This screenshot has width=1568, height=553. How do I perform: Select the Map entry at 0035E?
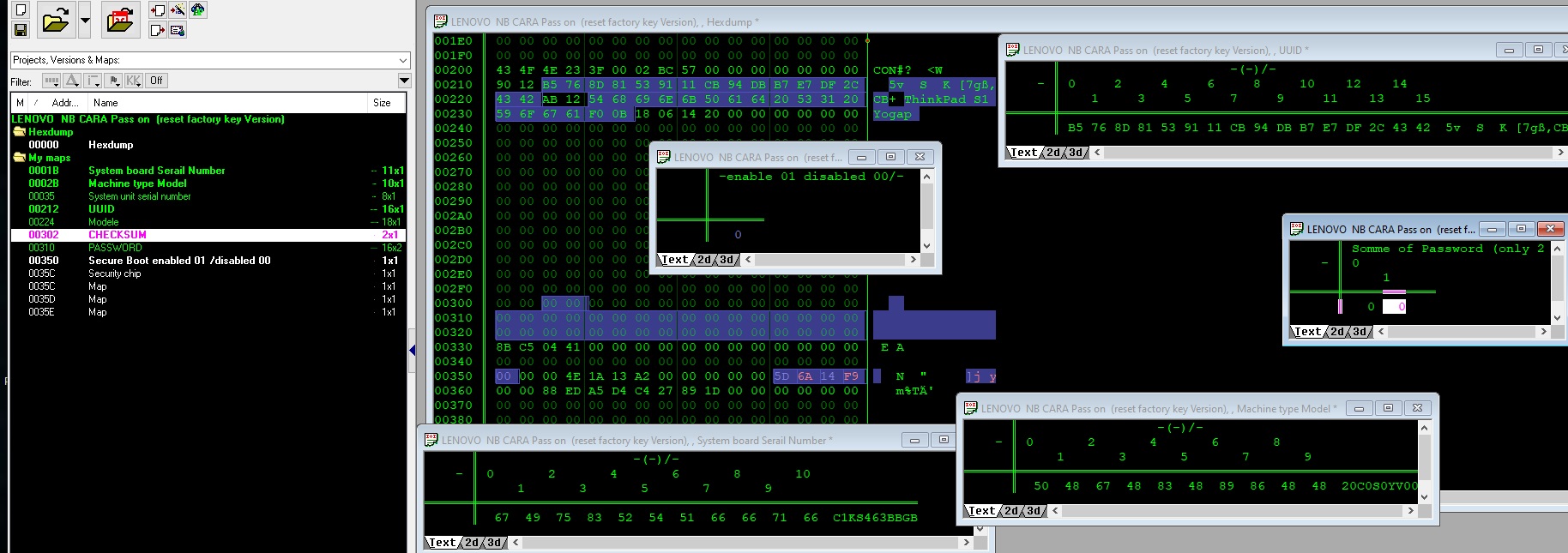pos(208,312)
